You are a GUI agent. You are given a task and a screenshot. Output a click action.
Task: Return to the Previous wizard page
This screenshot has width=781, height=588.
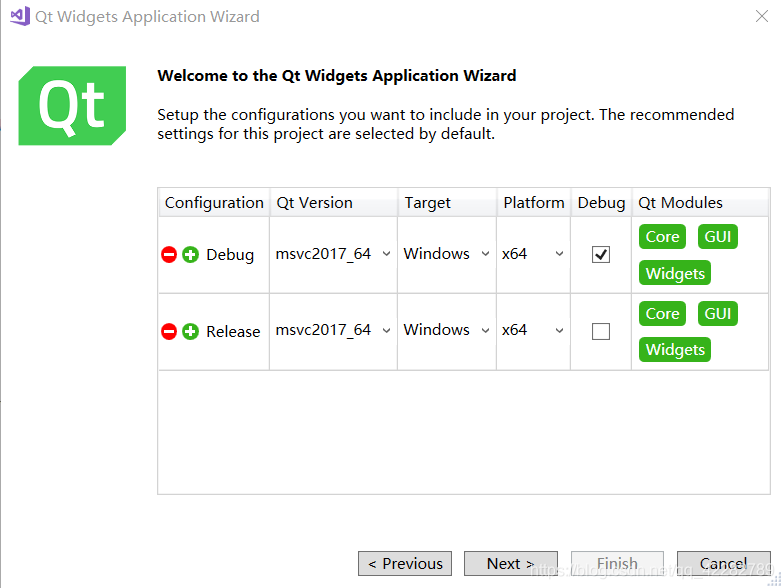click(x=405, y=564)
